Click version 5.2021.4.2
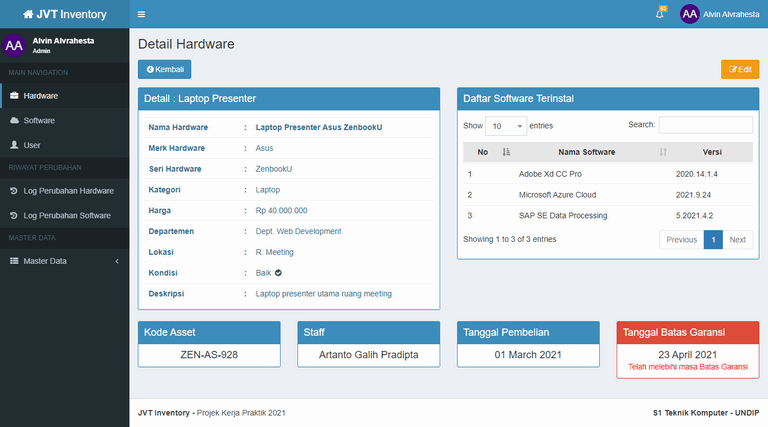Image resolution: width=768 pixels, height=427 pixels. (x=695, y=215)
